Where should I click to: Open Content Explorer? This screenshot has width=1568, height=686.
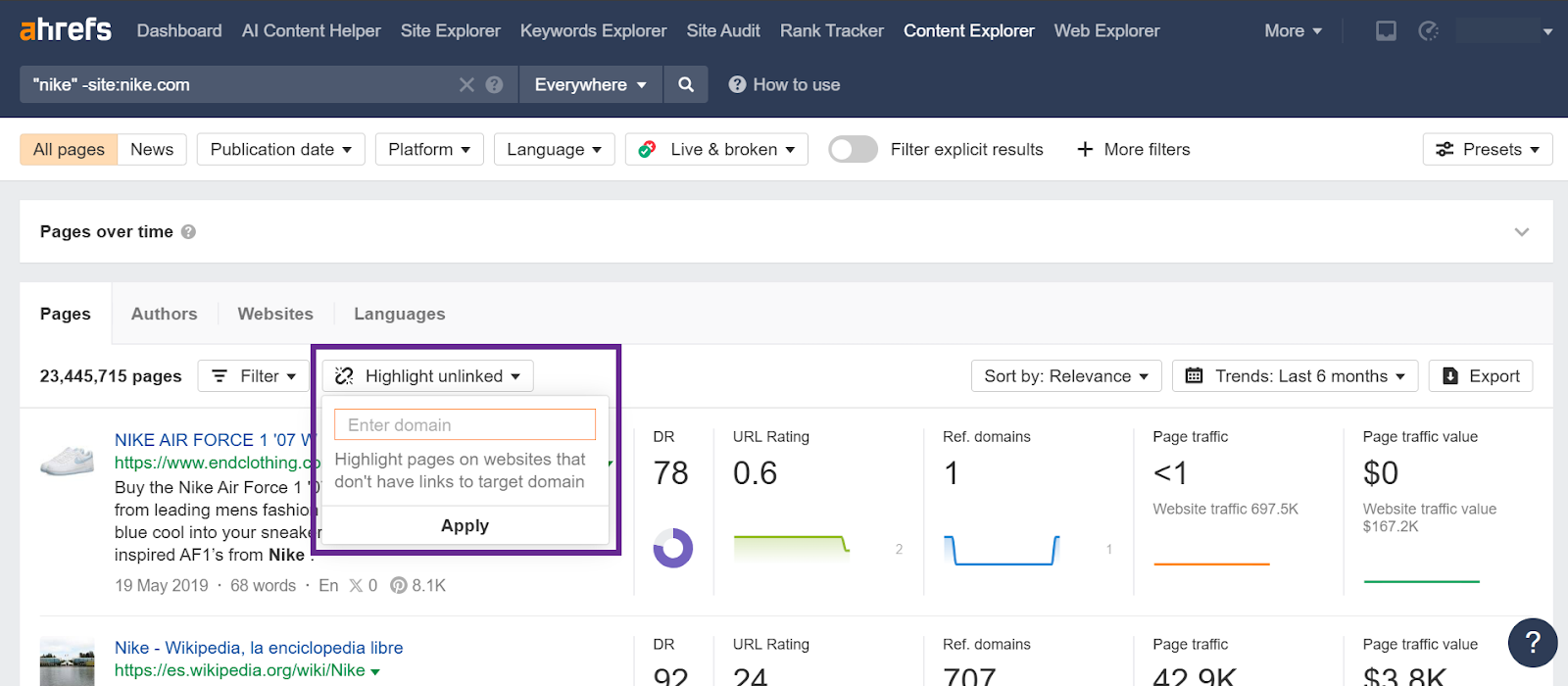coord(969,31)
